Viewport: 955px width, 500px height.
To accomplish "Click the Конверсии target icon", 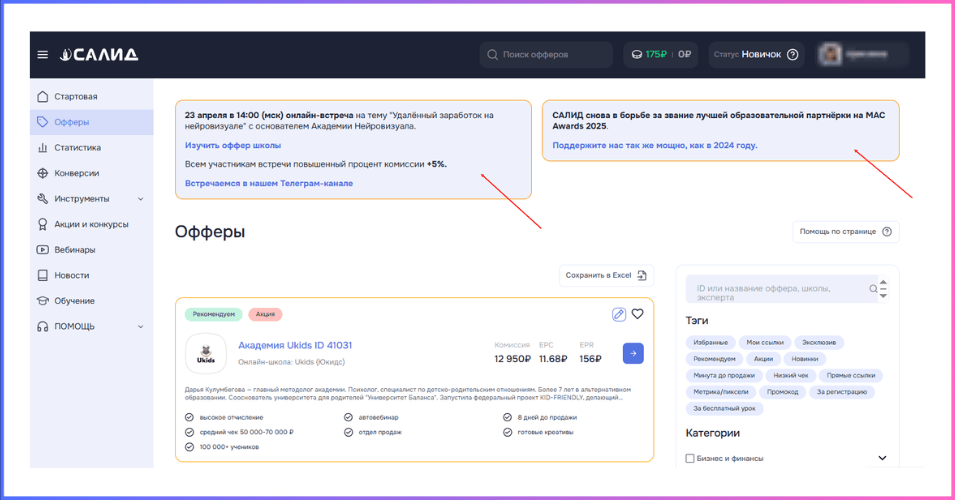I will point(43,173).
